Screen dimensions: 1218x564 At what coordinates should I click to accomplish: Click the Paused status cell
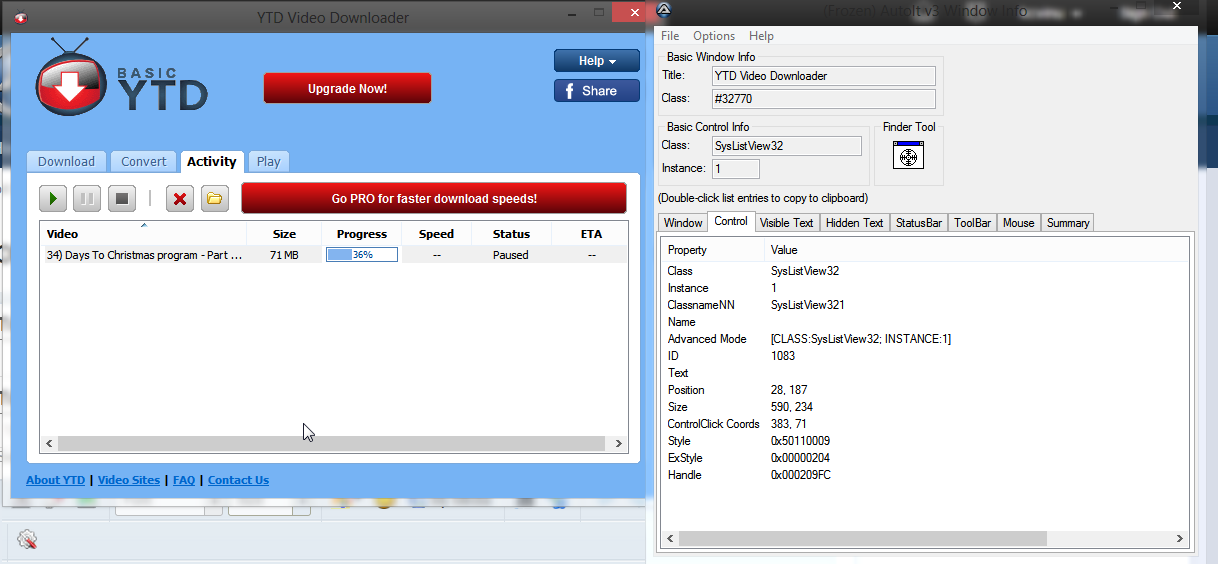click(511, 255)
